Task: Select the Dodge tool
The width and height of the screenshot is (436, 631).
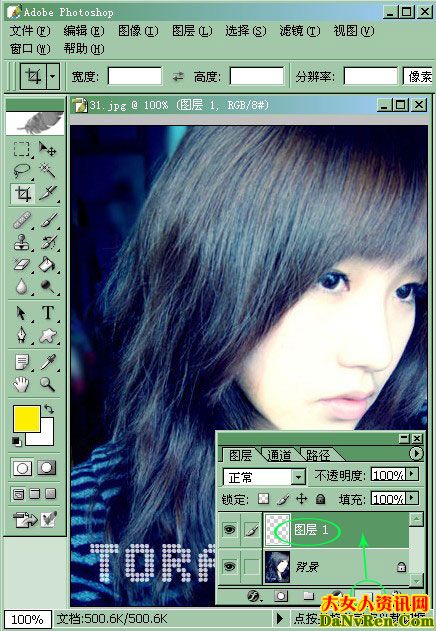Action: click(48, 287)
